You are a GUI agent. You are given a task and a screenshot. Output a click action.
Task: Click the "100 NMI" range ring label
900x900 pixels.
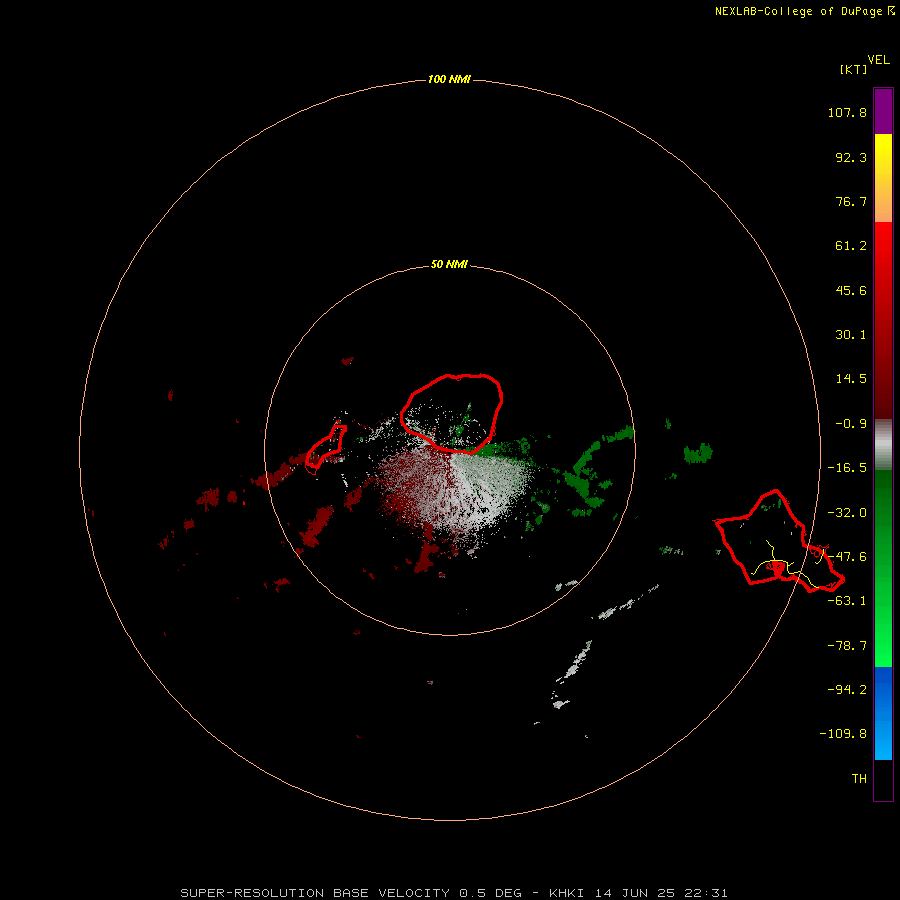(x=449, y=79)
